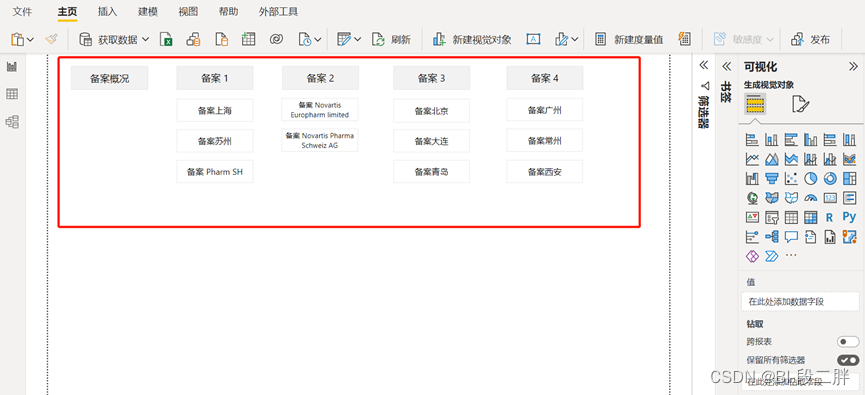This screenshot has height=395, width=865.
Task: Select the Python visual icon
Action: click(x=850, y=217)
